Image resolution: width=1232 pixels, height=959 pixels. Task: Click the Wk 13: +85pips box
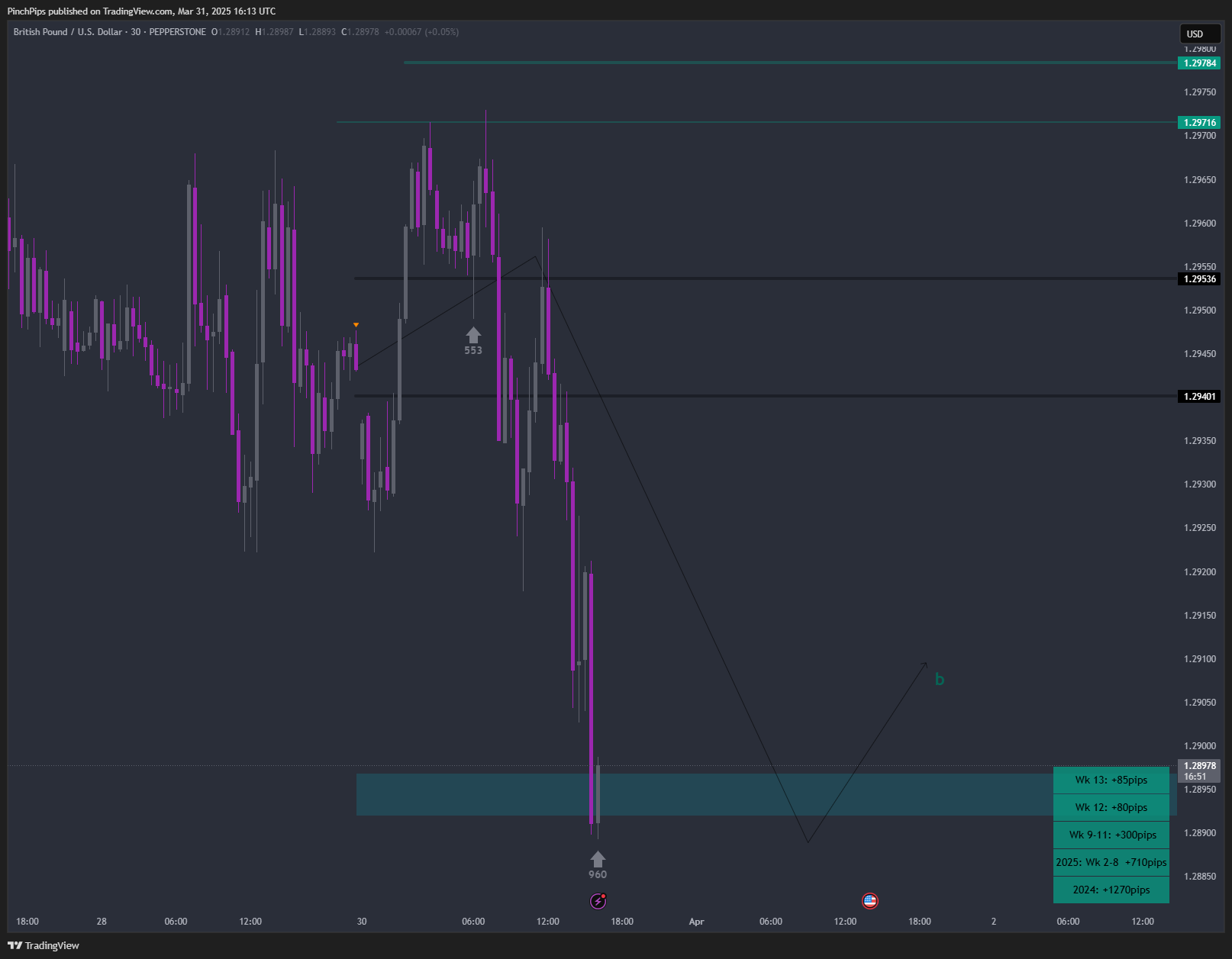point(1111,780)
